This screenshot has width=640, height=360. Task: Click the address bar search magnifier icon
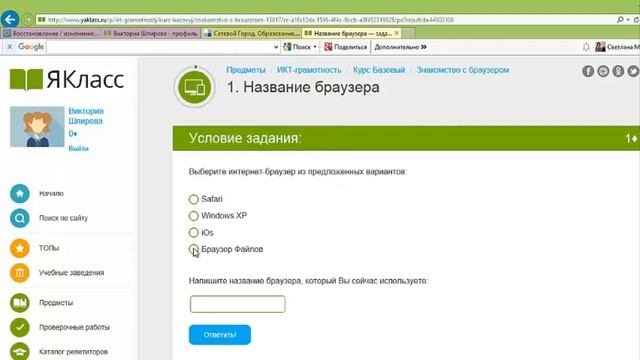coord(620,20)
